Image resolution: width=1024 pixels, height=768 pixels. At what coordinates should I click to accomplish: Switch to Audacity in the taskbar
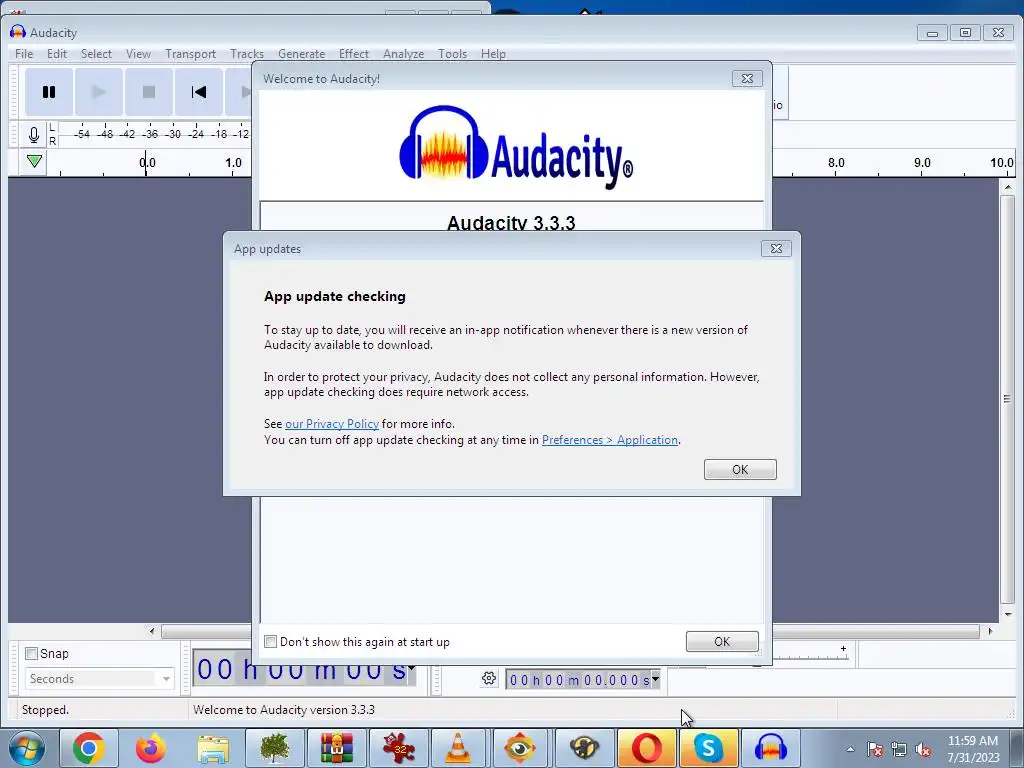(771, 748)
